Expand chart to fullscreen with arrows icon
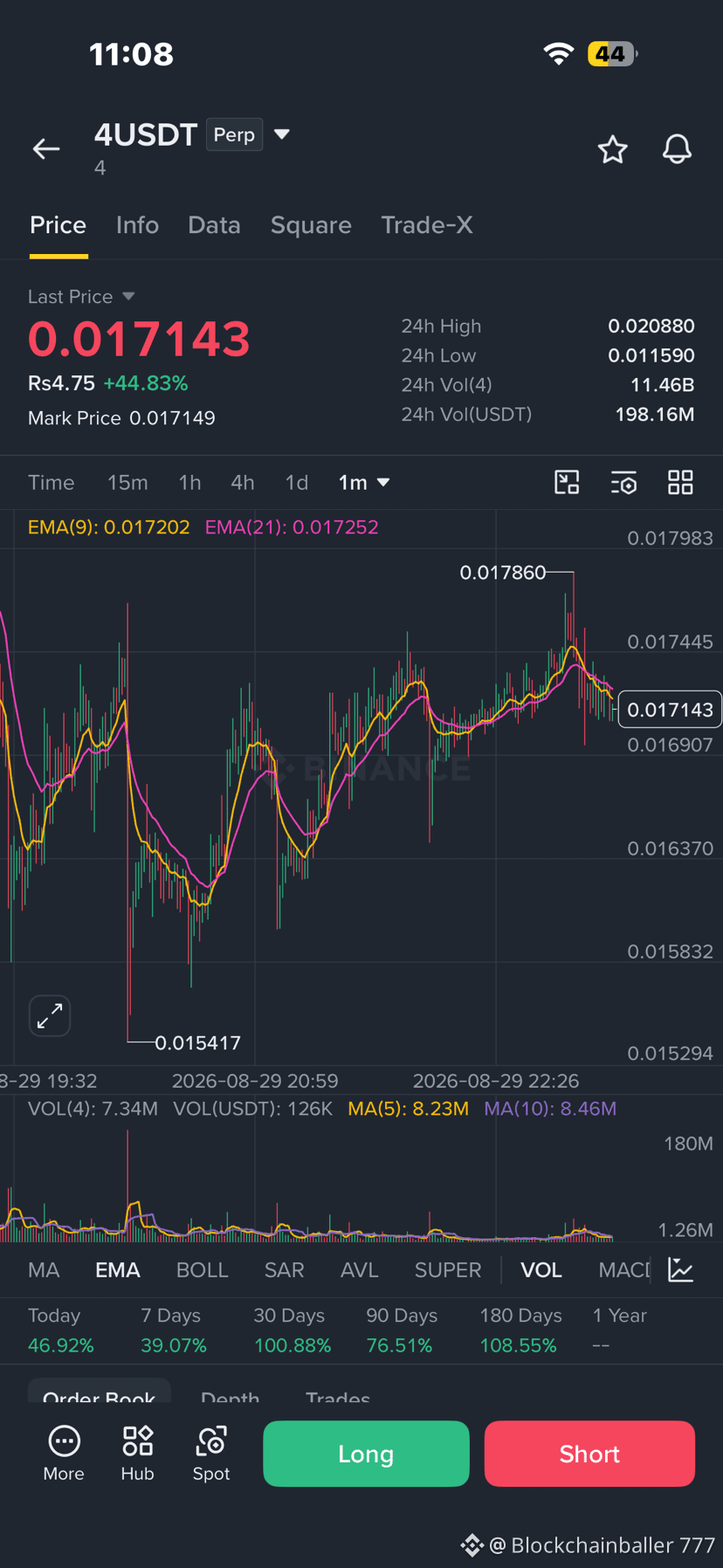This screenshot has height=1568, width=723. pyautogui.click(x=50, y=1015)
